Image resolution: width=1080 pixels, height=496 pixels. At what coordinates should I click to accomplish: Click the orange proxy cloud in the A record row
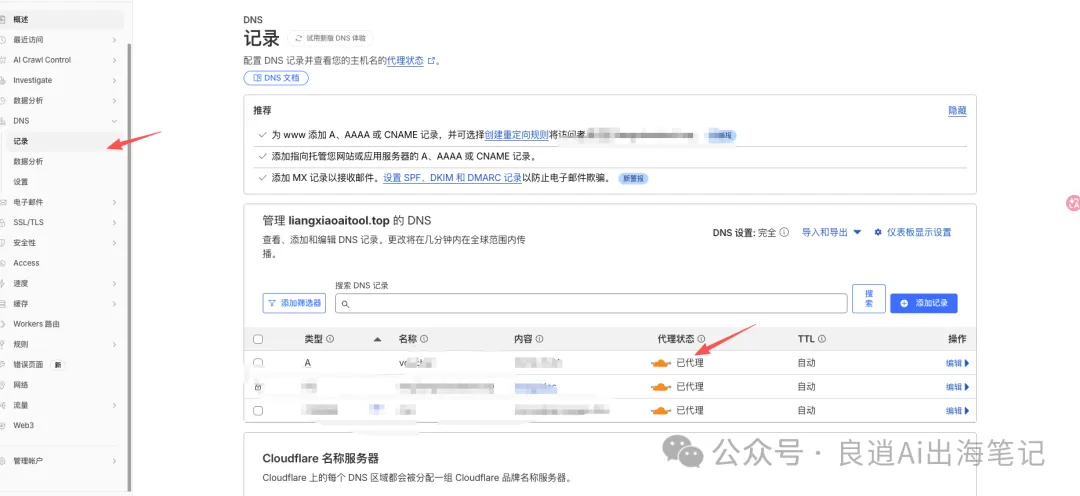(x=661, y=363)
